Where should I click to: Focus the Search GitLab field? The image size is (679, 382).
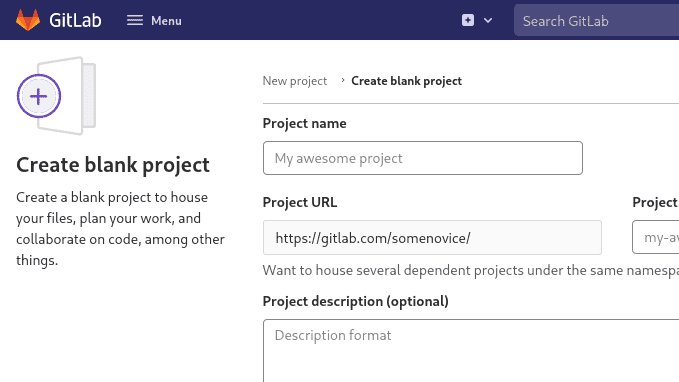(x=596, y=20)
